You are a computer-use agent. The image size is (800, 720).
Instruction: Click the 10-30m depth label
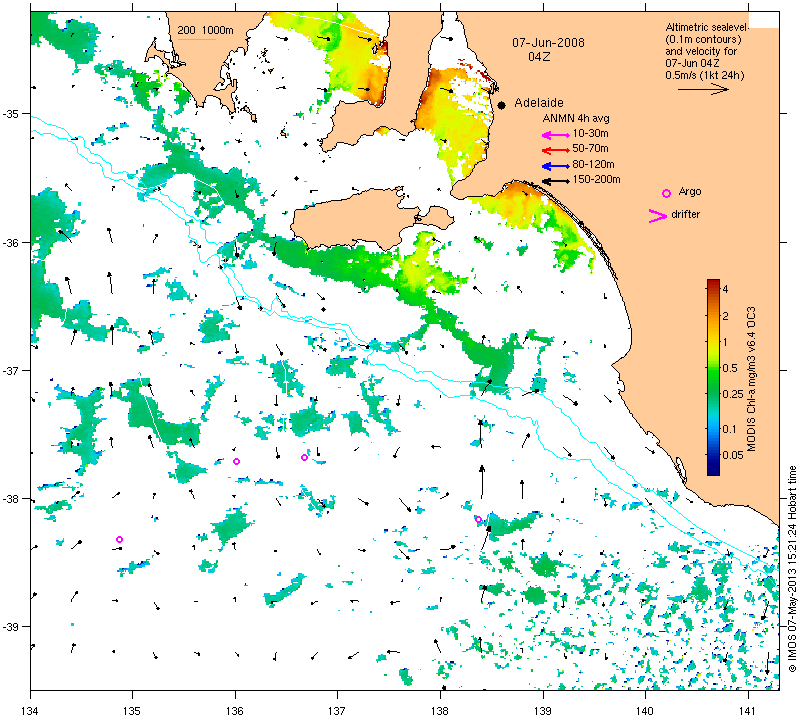tap(590, 134)
